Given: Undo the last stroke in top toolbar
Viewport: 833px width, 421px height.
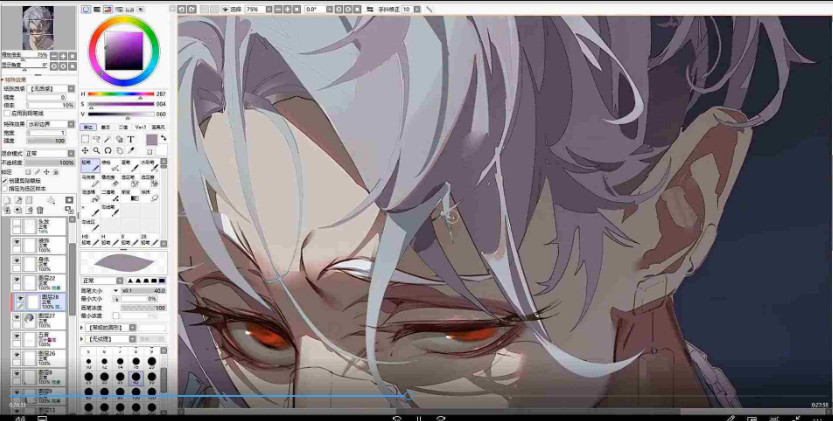Looking at the screenshot, I should coord(181,9).
